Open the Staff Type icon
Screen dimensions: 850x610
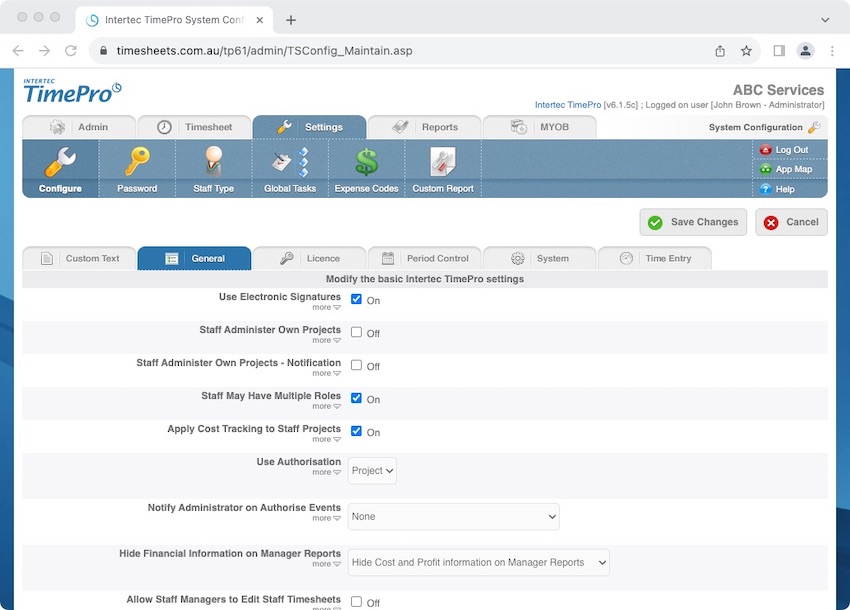(214, 162)
